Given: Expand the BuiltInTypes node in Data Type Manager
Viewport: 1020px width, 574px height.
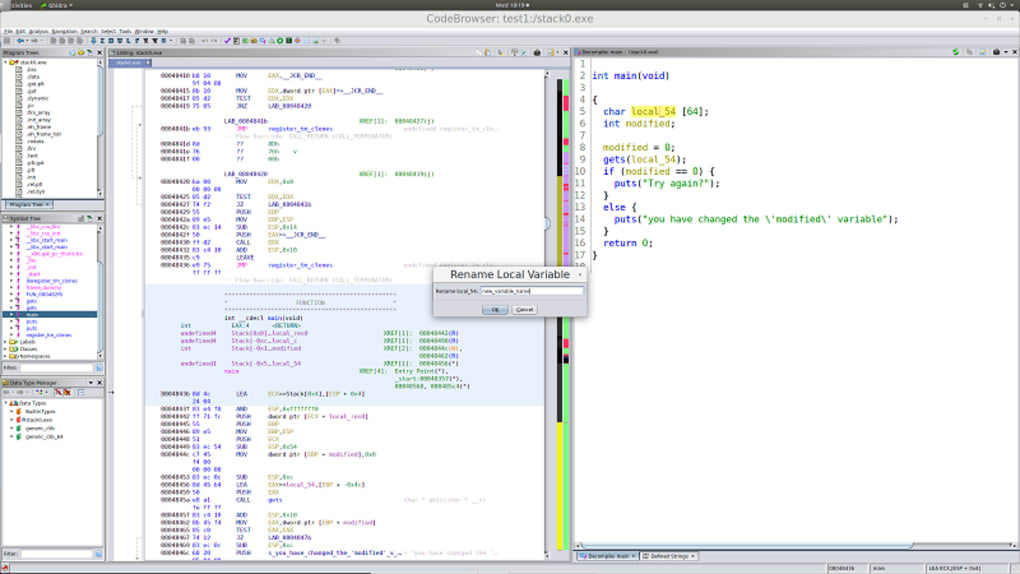Looking at the screenshot, I should coord(12,411).
